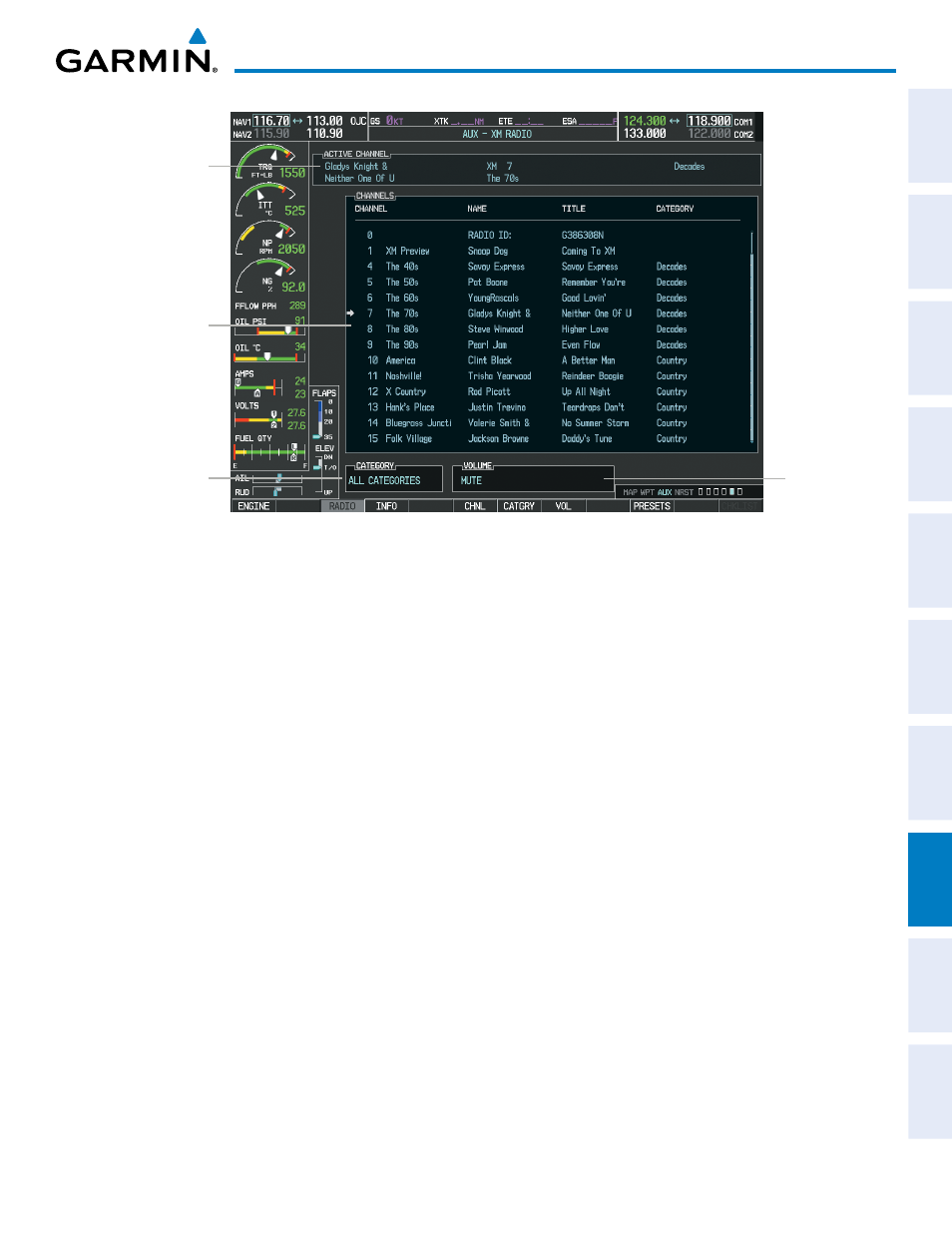Click the AUX - XM RADIO page title

497,134
